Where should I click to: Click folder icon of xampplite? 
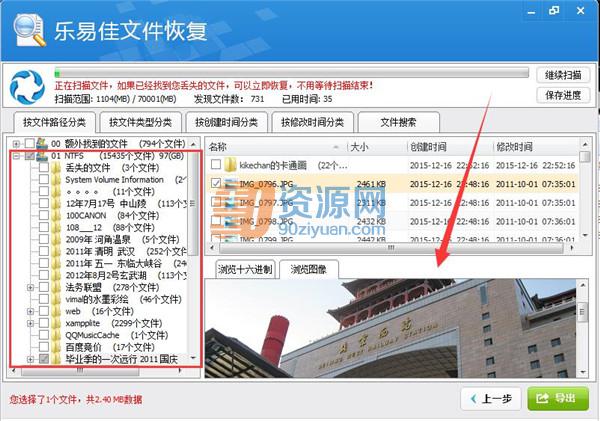tap(56, 323)
